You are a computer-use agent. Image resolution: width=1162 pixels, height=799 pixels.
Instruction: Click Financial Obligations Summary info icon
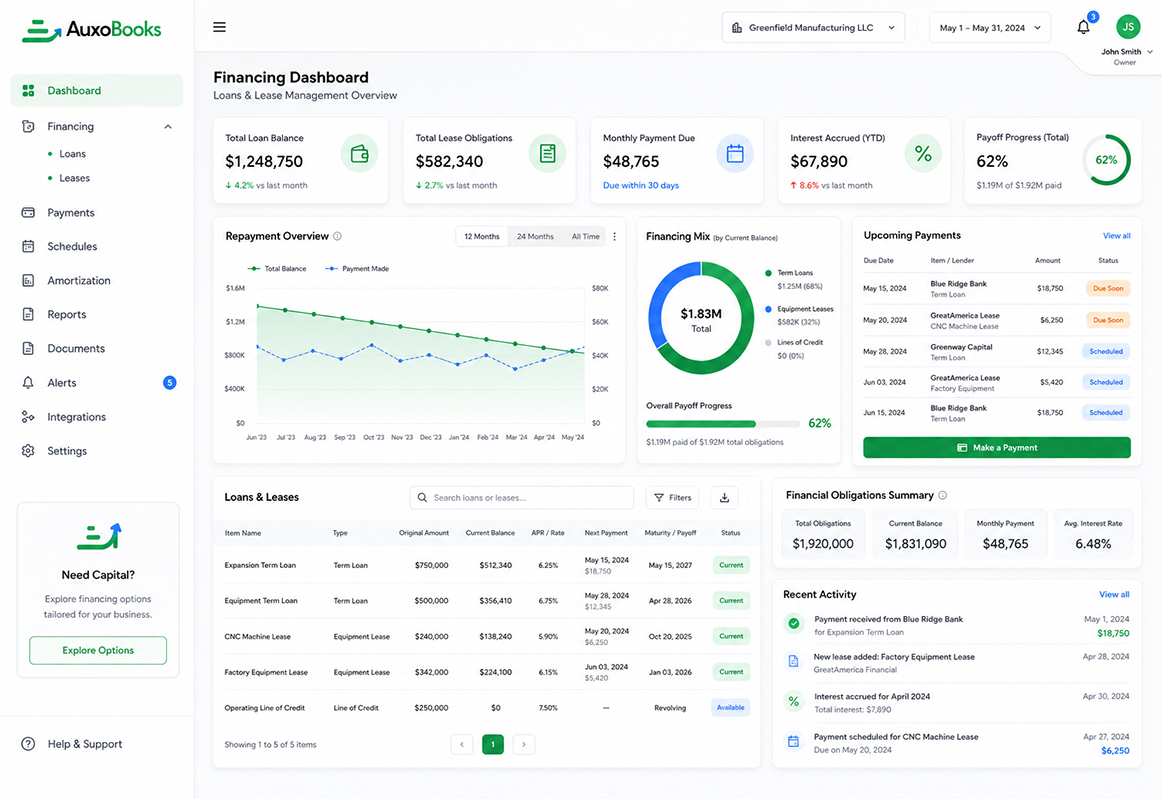(x=943, y=495)
